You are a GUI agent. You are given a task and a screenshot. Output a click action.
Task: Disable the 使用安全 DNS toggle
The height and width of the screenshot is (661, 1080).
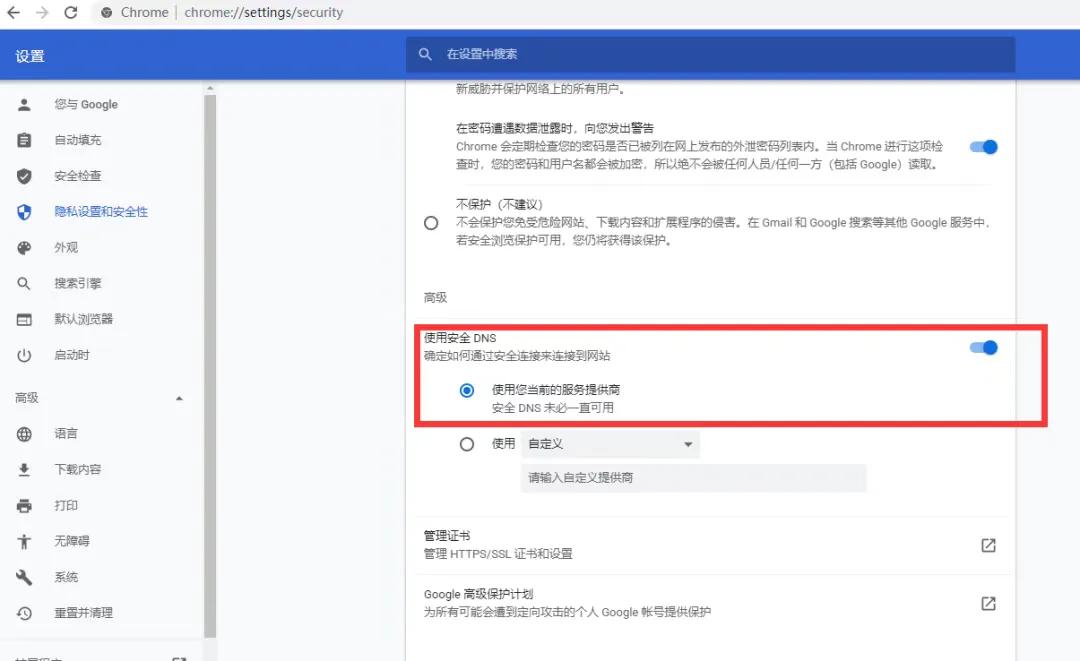pyautogui.click(x=983, y=347)
